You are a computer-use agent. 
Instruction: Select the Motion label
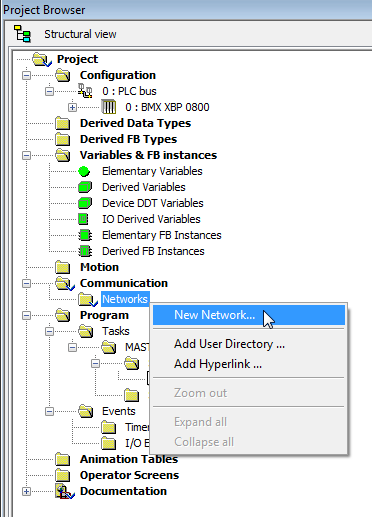coord(99,267)
